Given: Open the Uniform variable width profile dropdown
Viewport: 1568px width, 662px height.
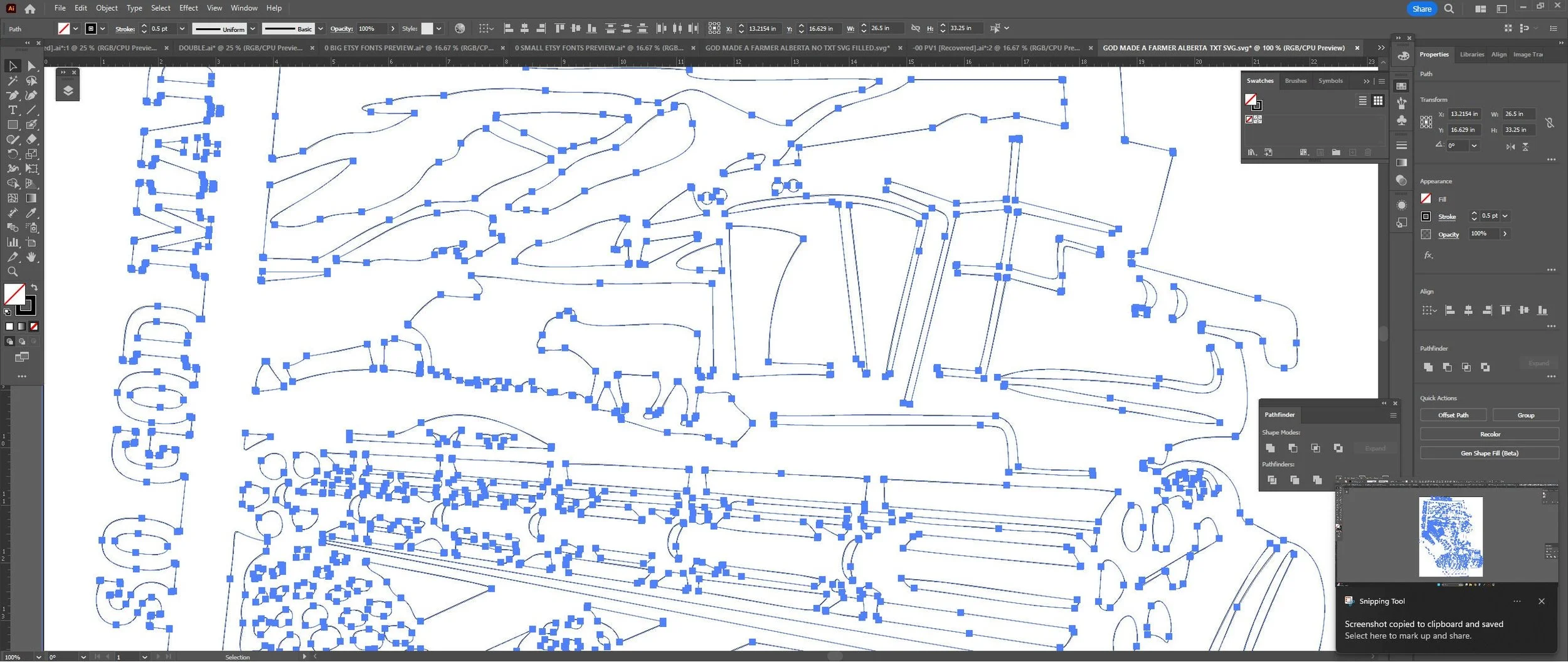Looking at the screenshot, I should [x=253, y=29].
